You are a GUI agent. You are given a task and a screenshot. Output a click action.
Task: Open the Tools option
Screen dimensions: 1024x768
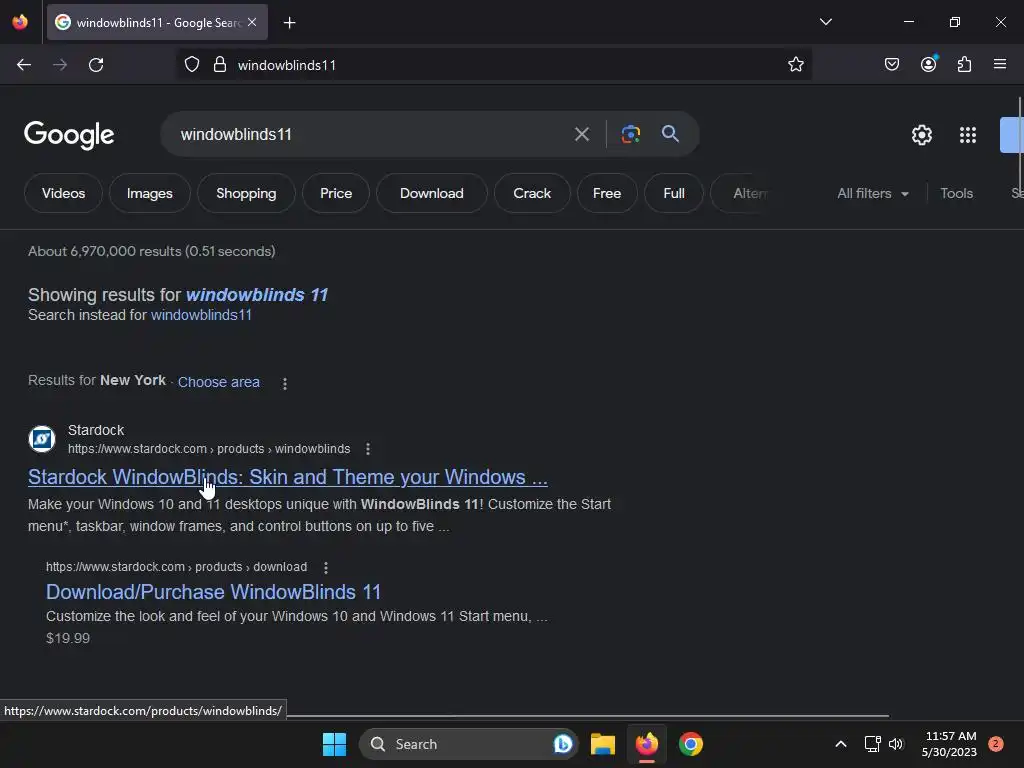[x=956, y=193]
